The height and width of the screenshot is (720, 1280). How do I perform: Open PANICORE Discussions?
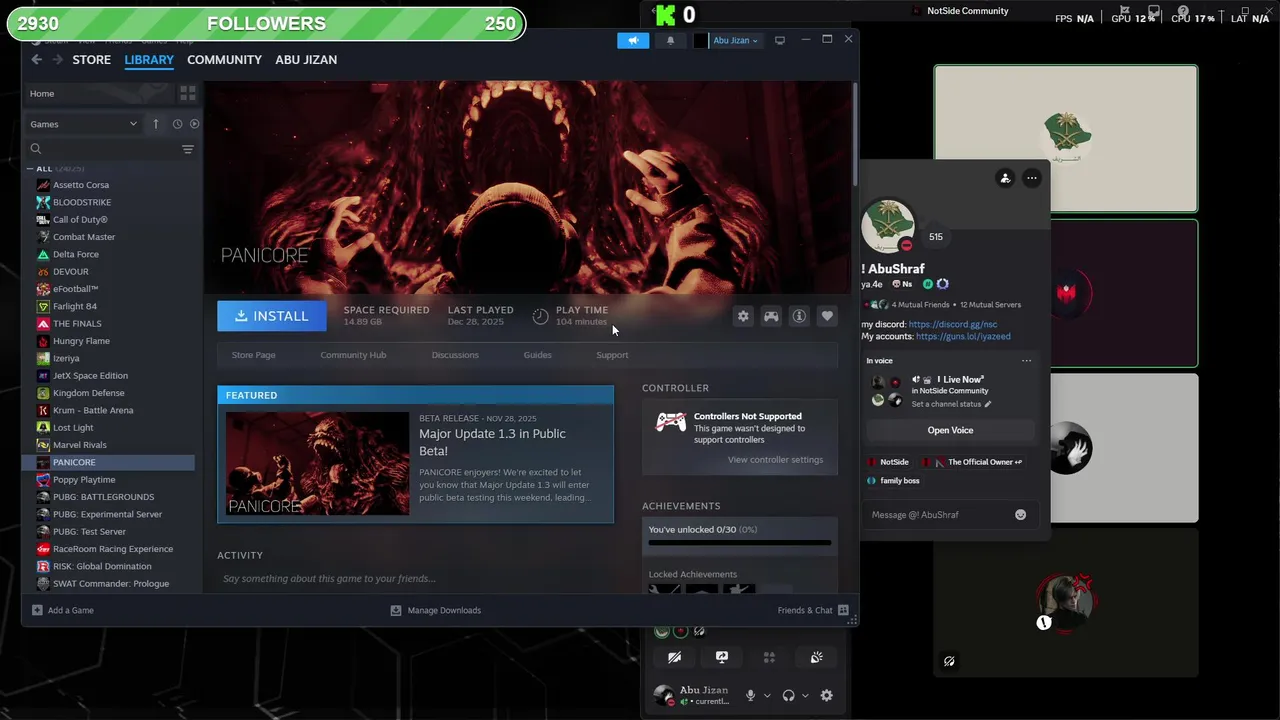click(455, 355)
